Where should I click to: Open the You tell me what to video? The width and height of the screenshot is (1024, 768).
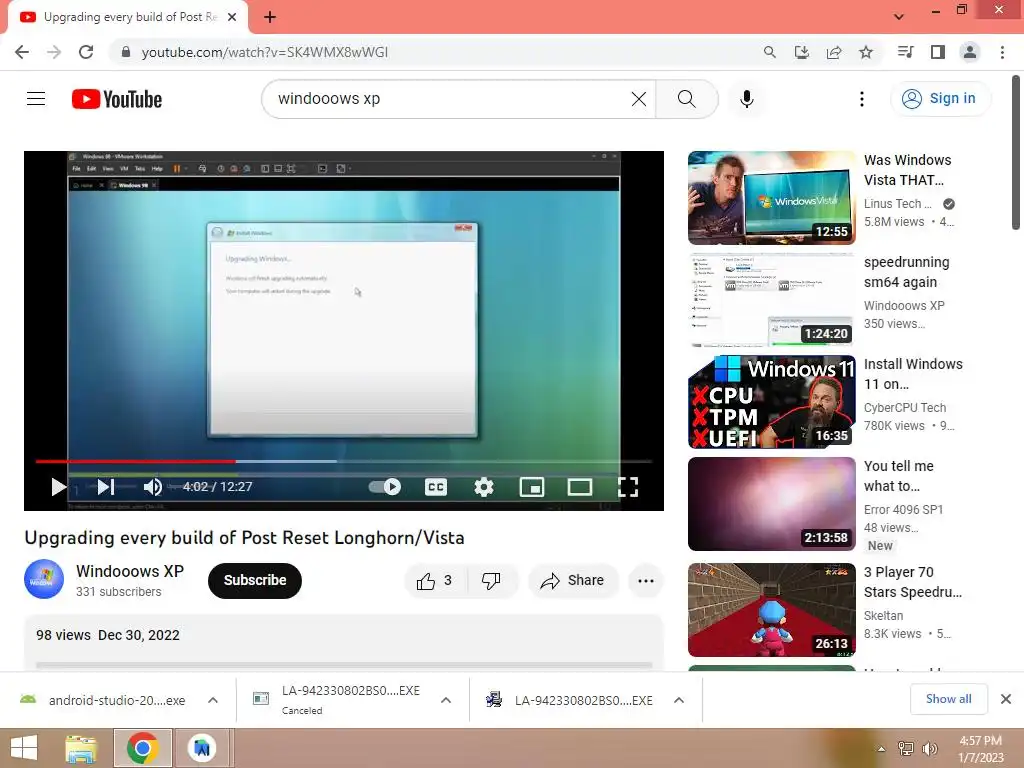(x=772, y=504)
